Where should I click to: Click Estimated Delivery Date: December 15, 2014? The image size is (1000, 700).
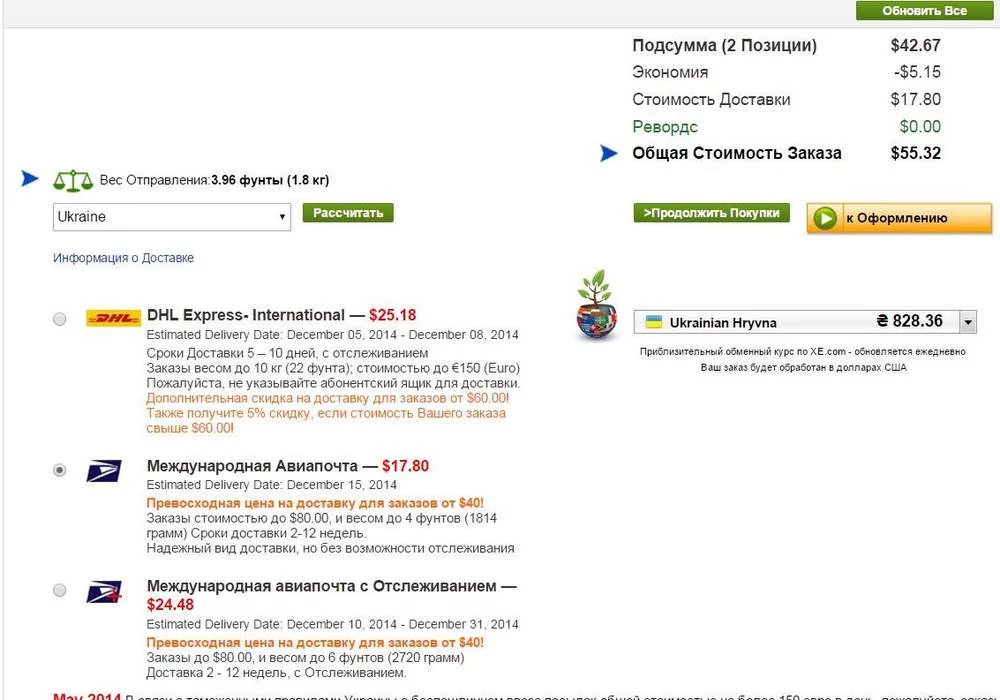tap(272, 485)
